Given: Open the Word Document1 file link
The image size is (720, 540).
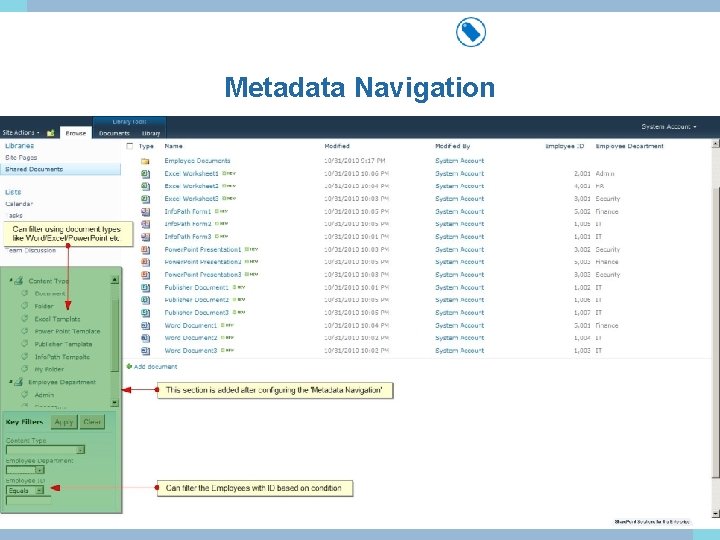Looking at the screenshot, I should 191,326.
